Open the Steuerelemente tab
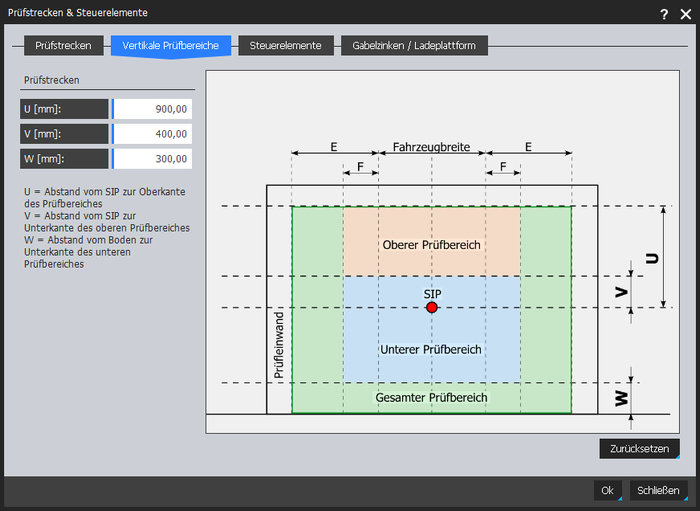 [285, 46]
